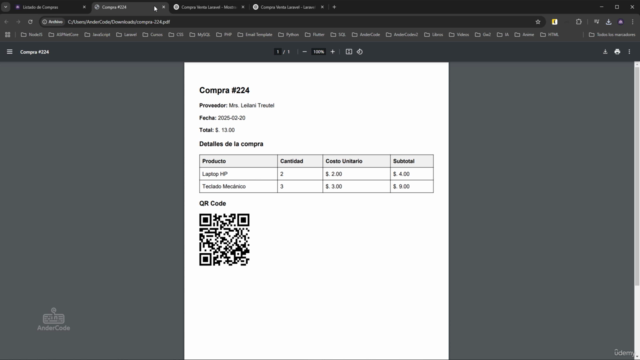Open the Python bookmark folder
The width and height of the screenshot is (640, 360).
(x=289, y=35)
